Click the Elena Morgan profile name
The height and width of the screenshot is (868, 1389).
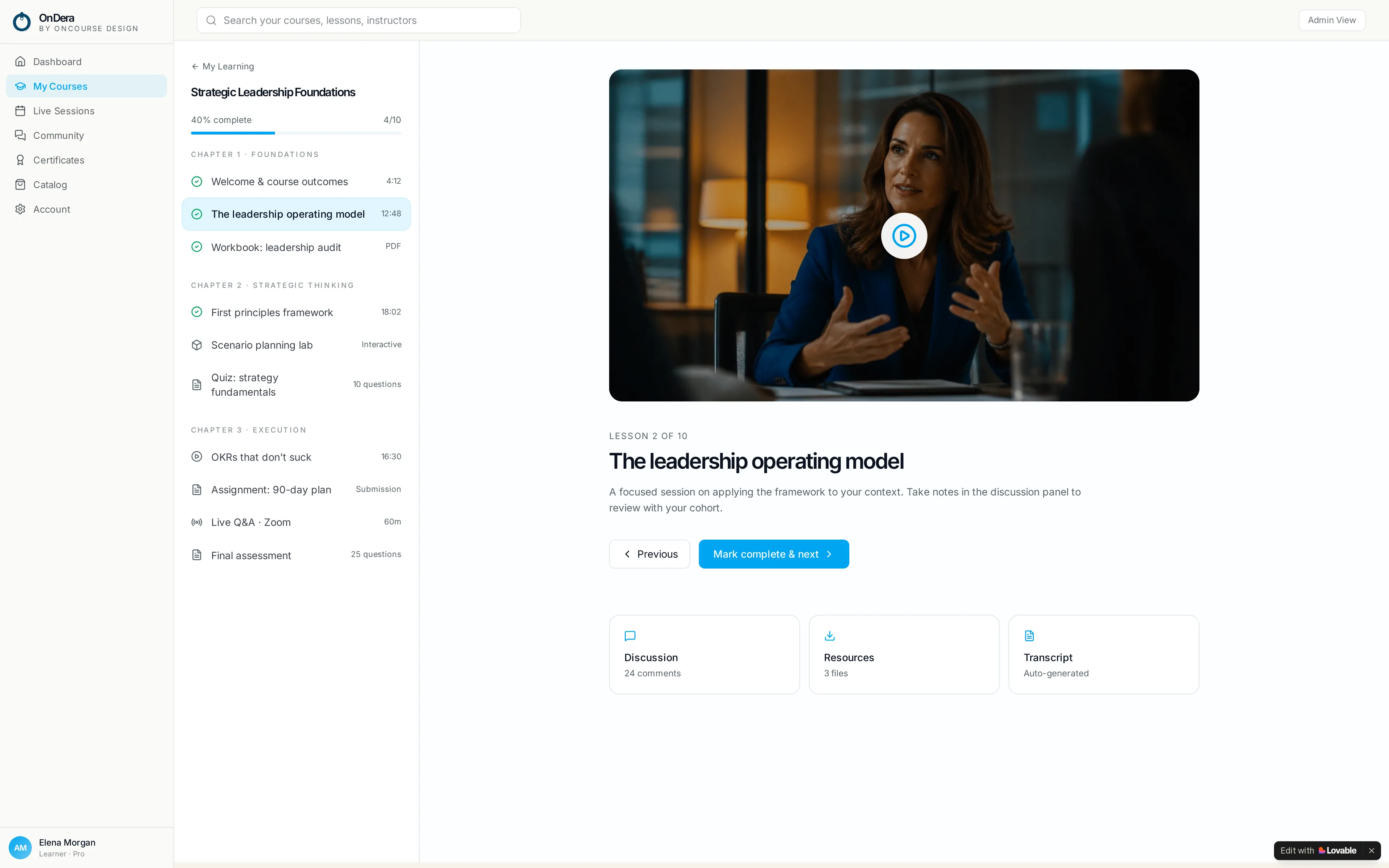pos(67,843)
